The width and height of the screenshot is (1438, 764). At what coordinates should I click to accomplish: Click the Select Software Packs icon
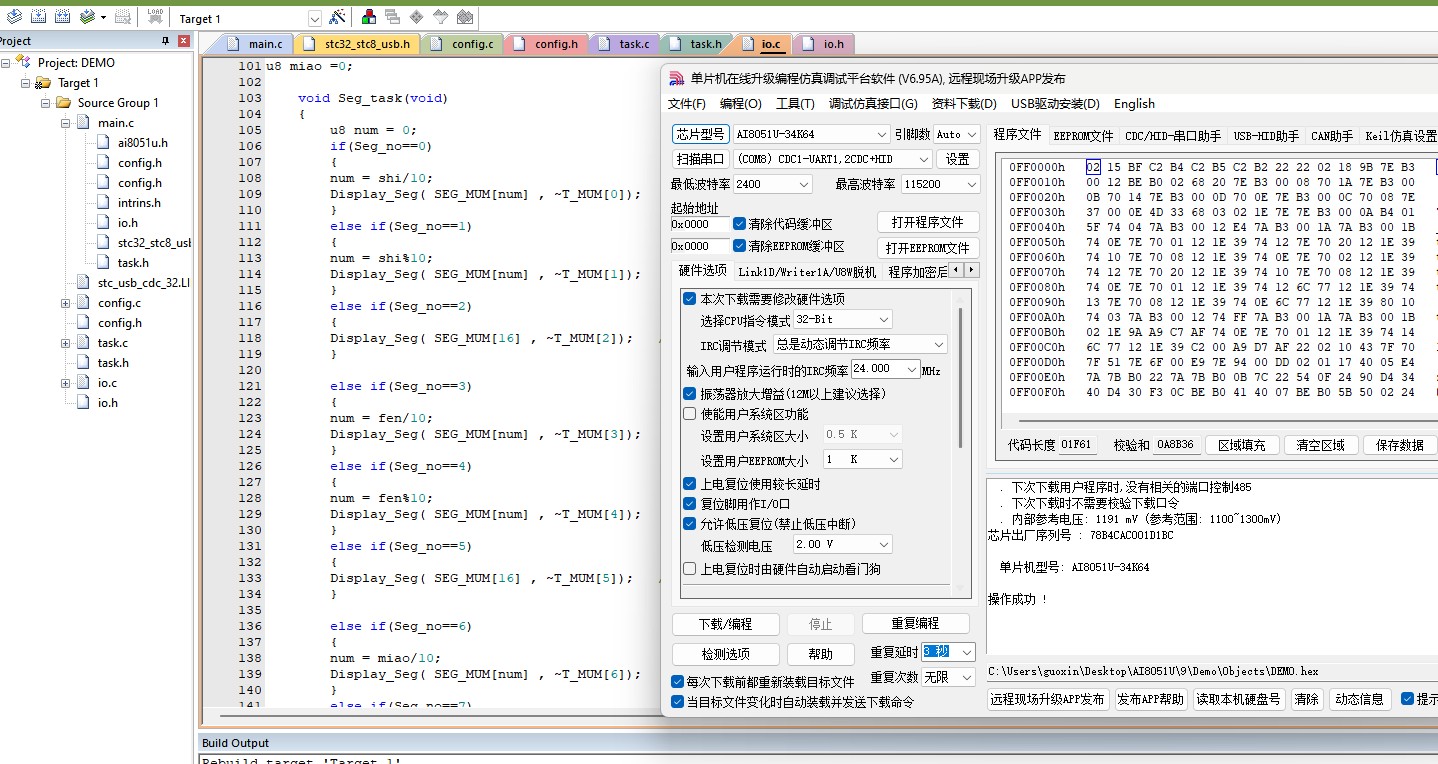click(440, 17)
